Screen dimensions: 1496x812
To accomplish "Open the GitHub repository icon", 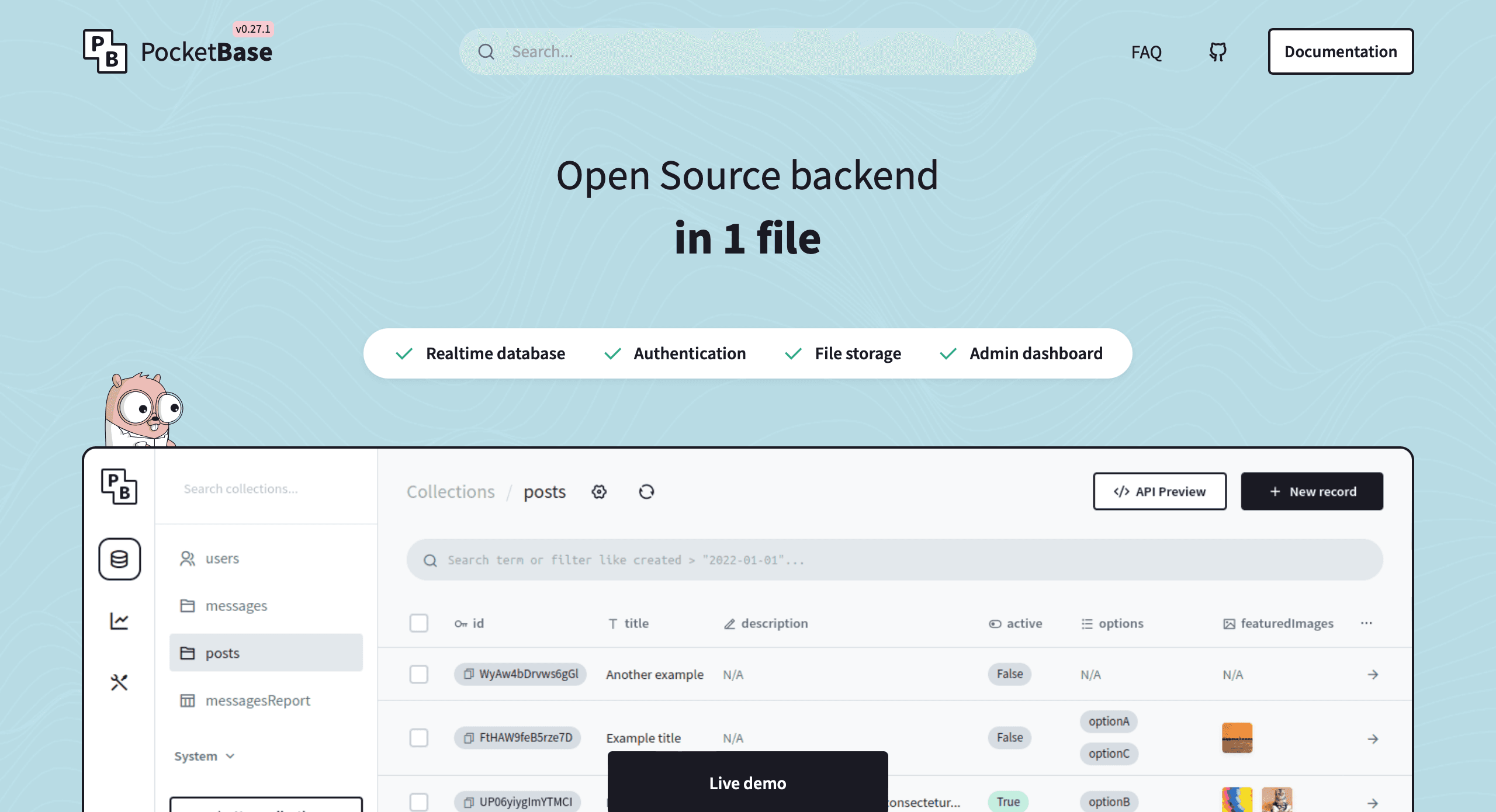I will pos(1218,52).
